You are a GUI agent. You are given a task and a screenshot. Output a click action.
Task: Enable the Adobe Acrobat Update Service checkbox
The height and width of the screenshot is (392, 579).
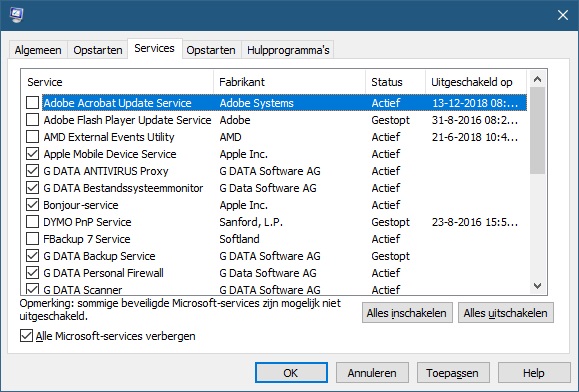click(x=32, y=103)
